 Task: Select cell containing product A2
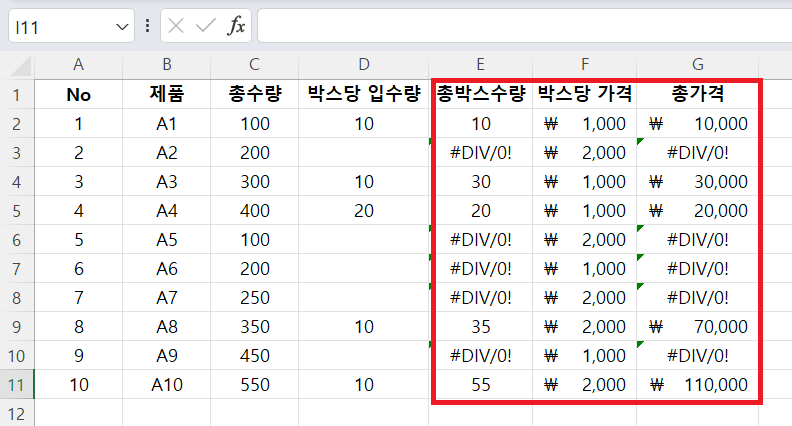[x=167, y=153]
